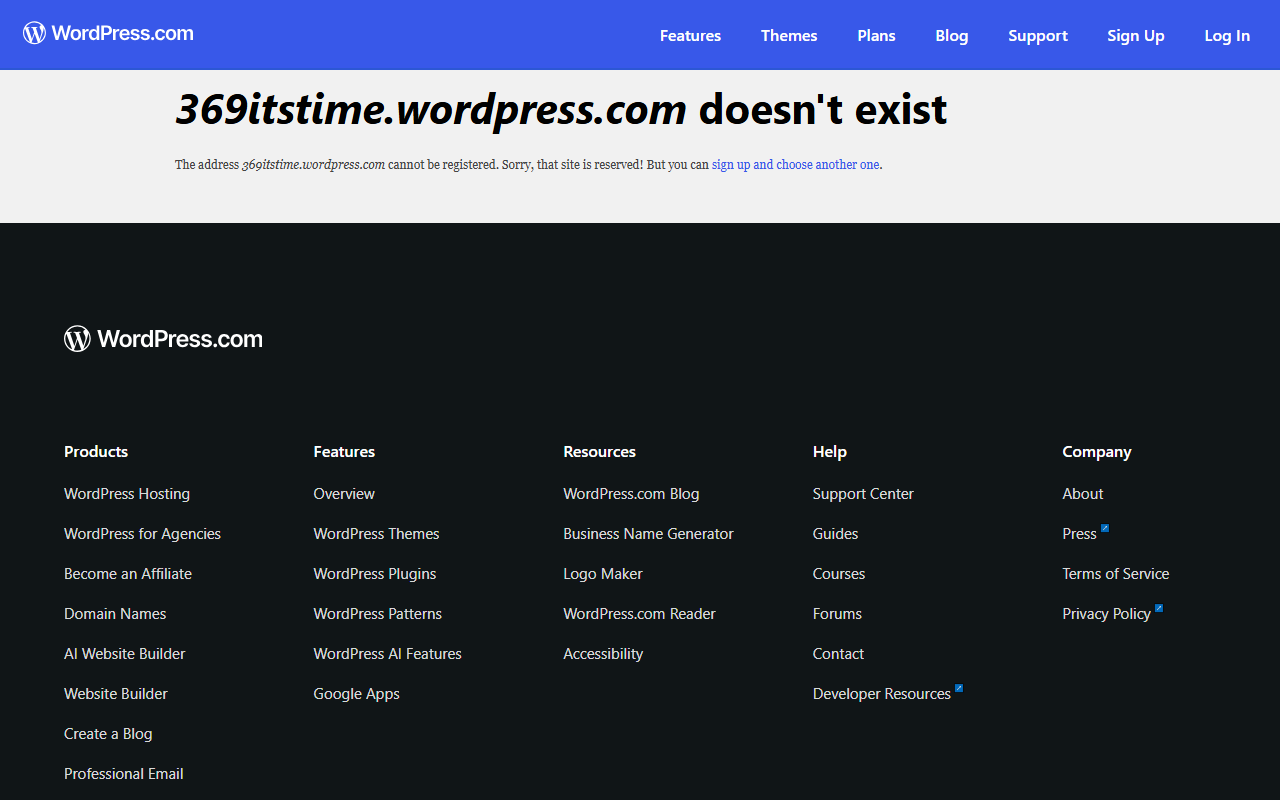Screen dimensions: 1280x800
Task: Open Blog in the top navigation
Action: [x=952, y=35]
